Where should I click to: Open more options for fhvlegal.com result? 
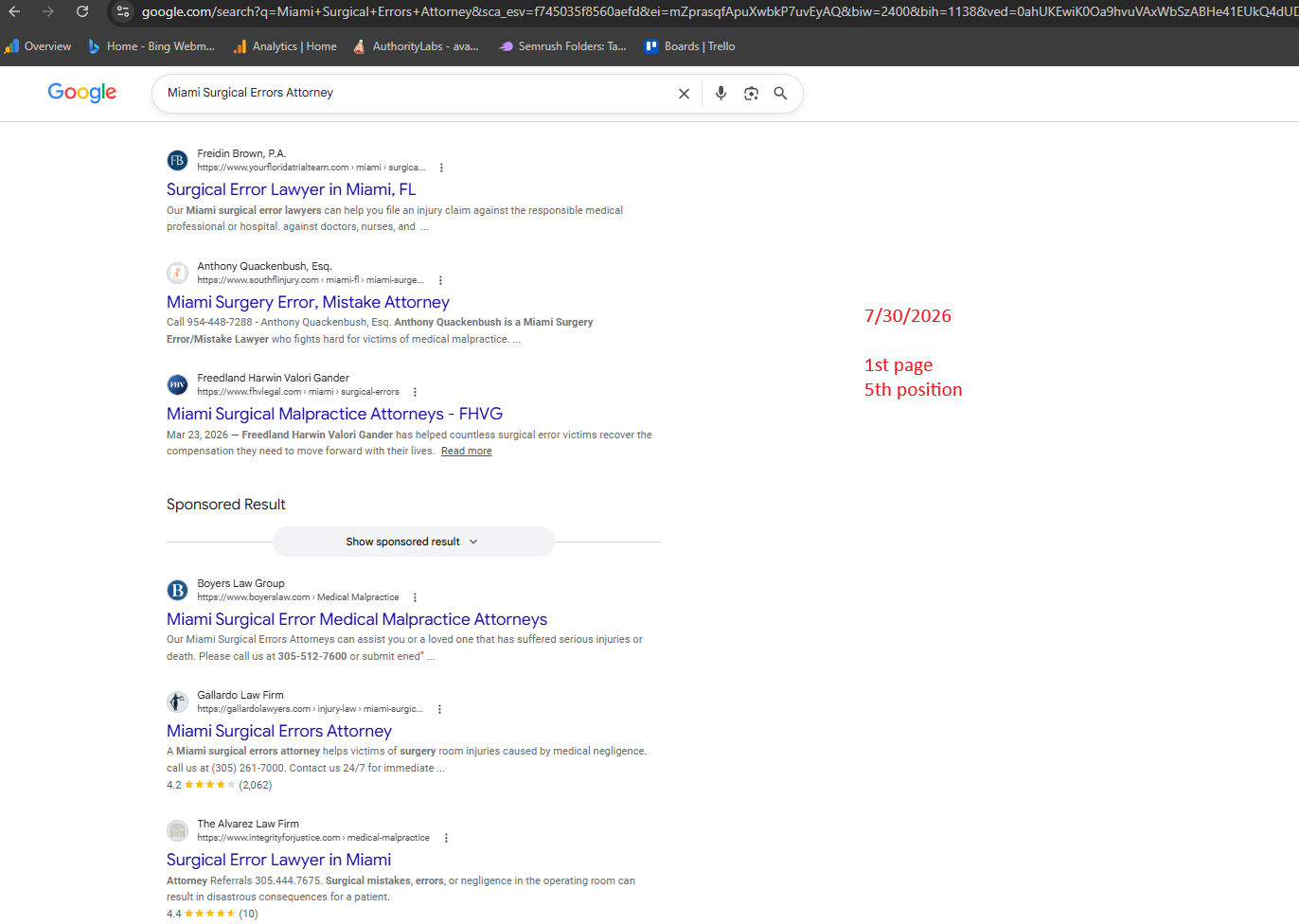(x=415, y=392)
